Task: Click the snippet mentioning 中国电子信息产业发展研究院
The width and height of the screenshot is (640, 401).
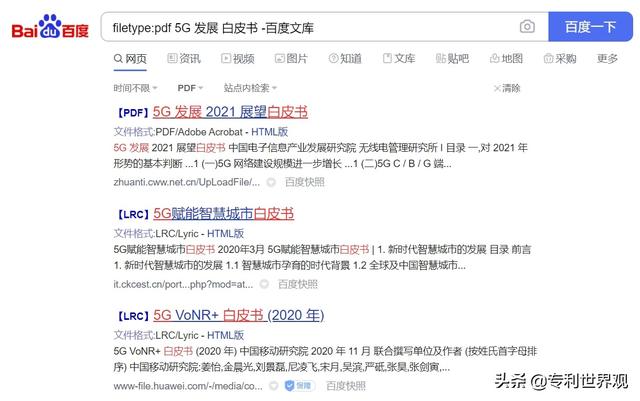Action: (x=321, y=156)
